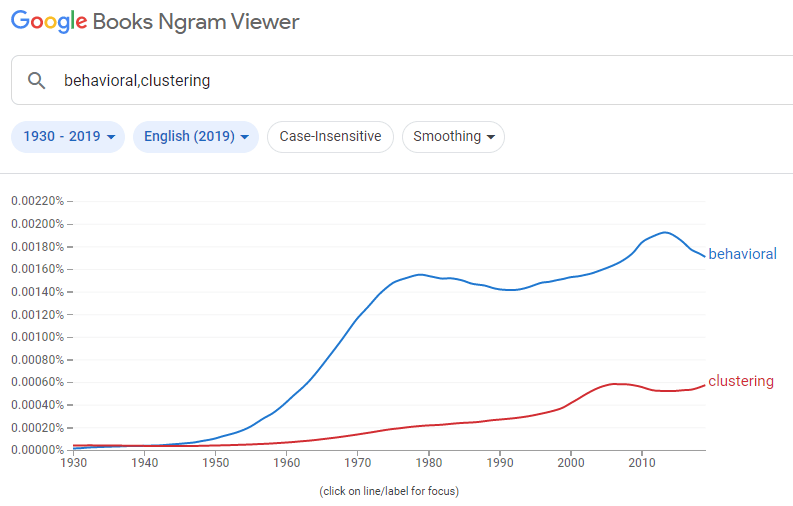Viewport: 793px width, 506px height.
Task: Click the 1950 year axis label
Action: (215, 463)
